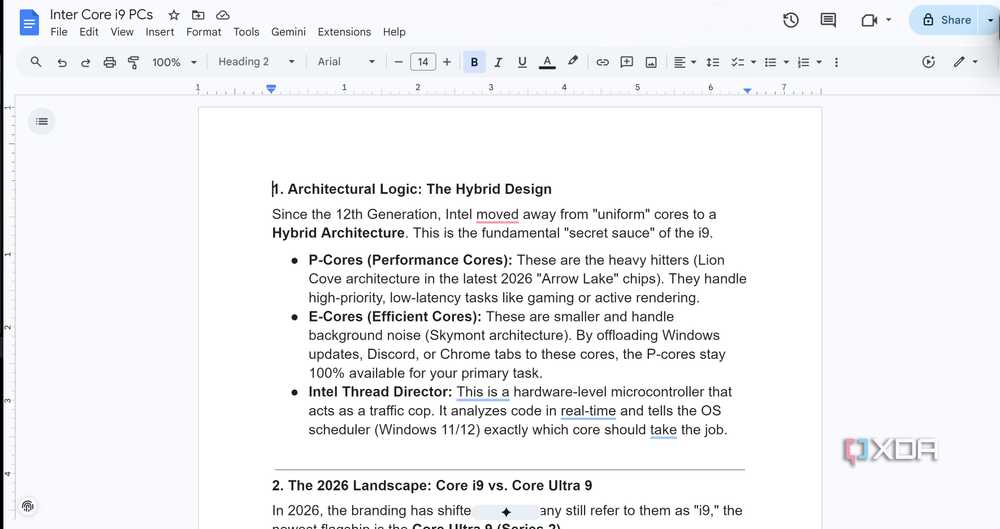Insert a link
1000x529 pixels.
click(x=602, y=62)
